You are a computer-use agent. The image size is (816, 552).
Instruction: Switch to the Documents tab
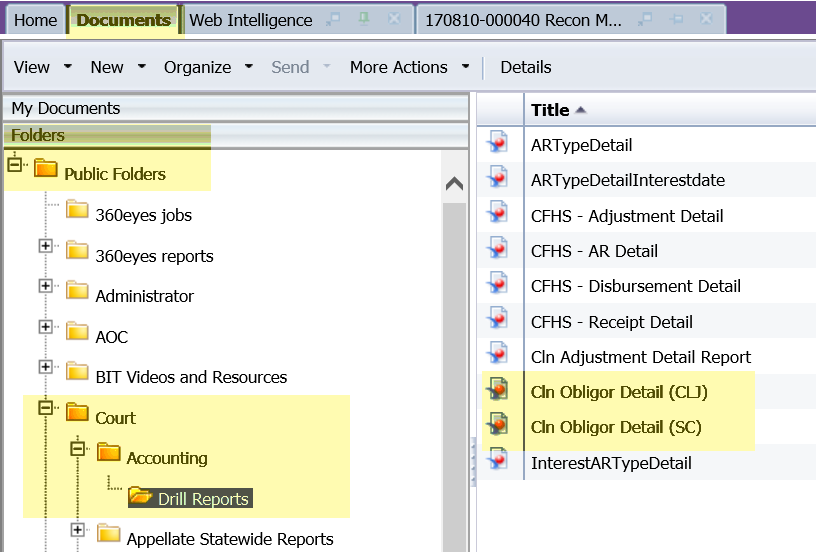124,20
